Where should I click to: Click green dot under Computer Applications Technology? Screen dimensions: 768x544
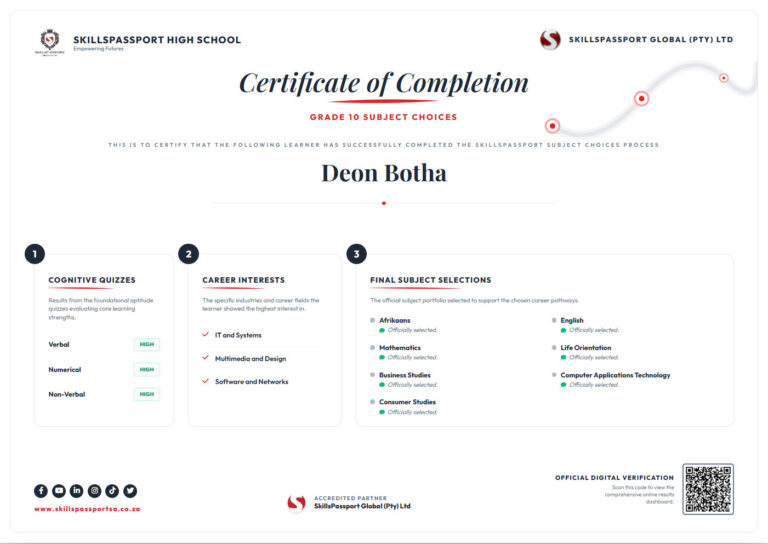point(563,385)
